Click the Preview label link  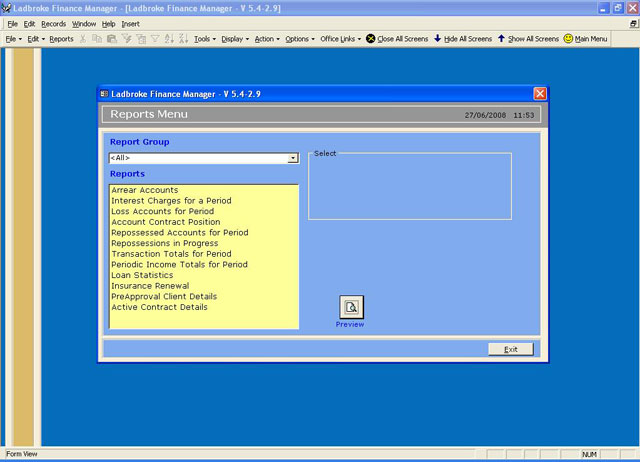tap(350, 324)
